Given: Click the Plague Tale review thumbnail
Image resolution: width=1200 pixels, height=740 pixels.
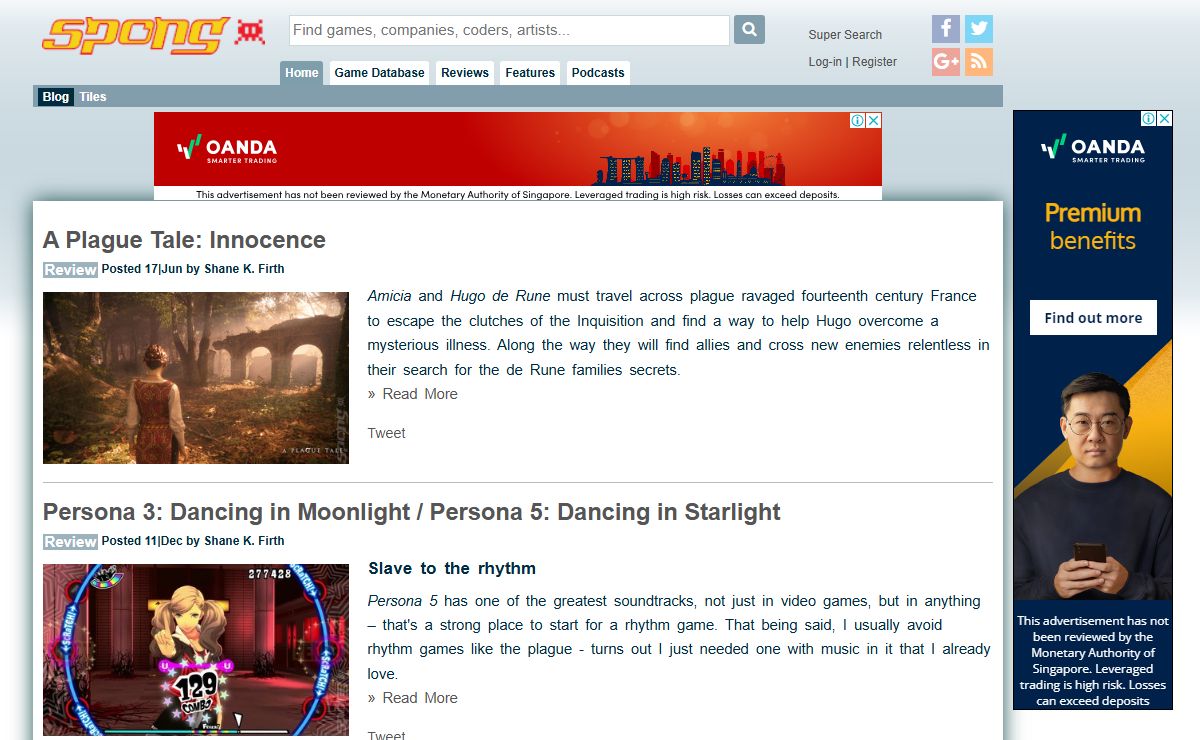Looking at the screenshot, I should 196,378.
